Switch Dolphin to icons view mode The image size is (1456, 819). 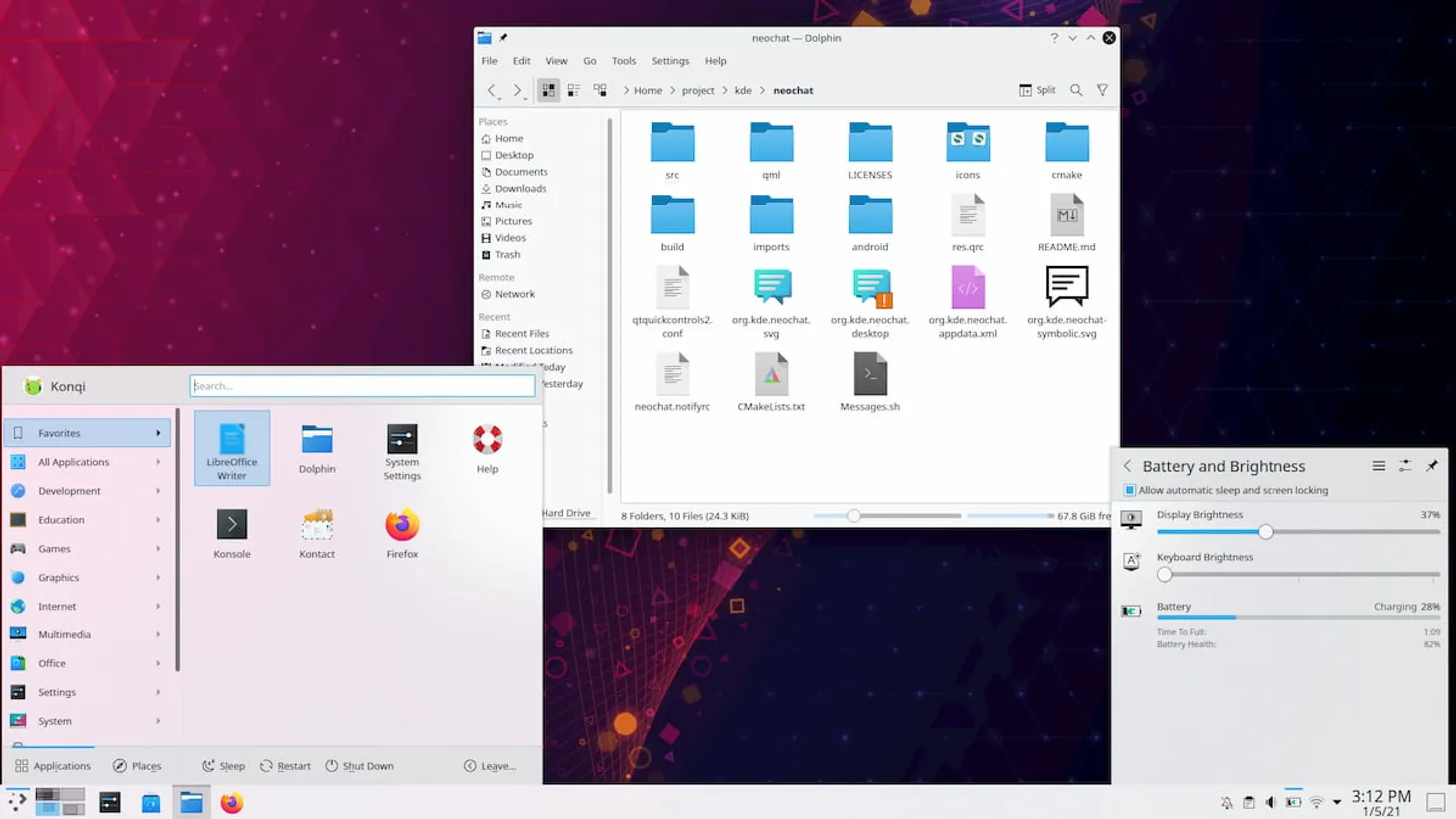click(548, 90)
